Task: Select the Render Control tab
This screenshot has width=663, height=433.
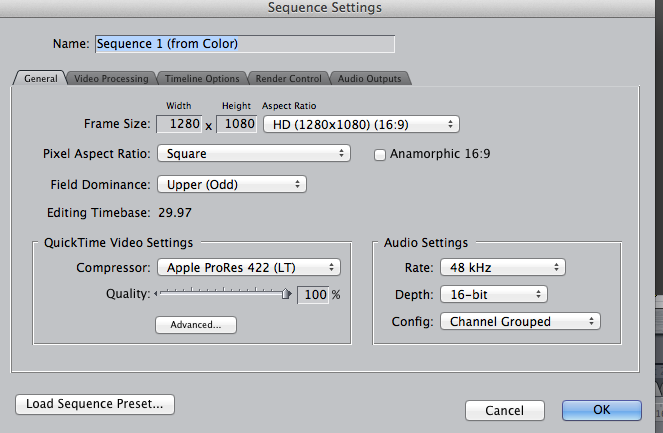Action: pos(288,78)
